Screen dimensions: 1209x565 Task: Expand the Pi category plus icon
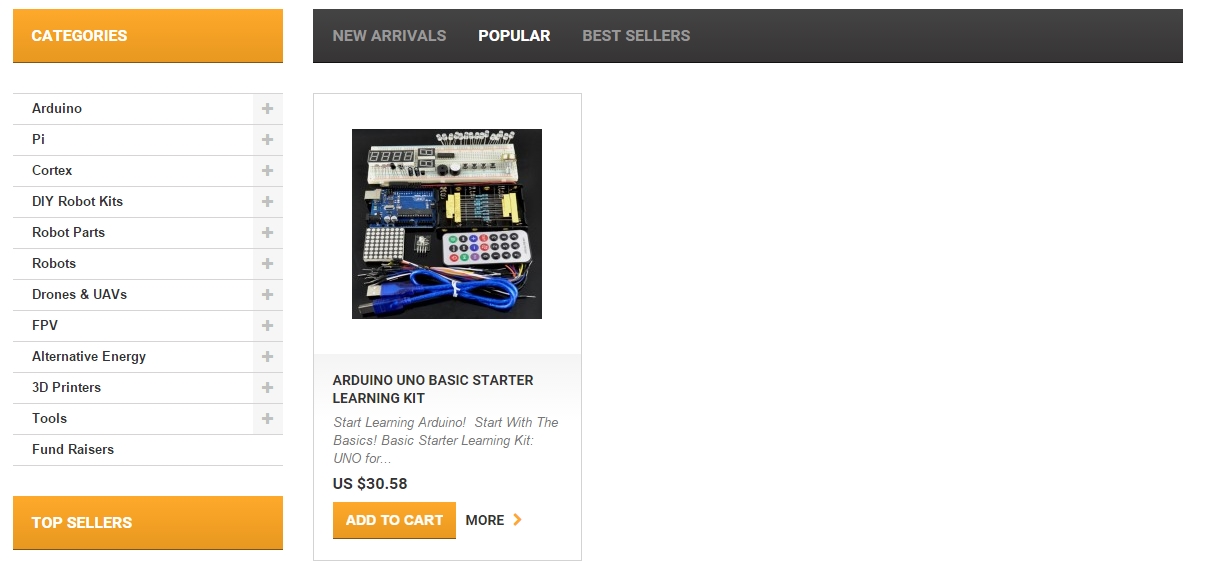(x=267, y=139)
